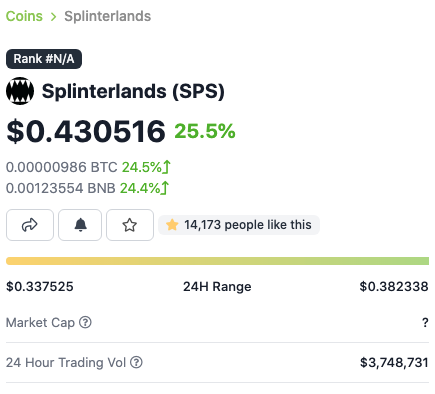This screenshot has width=435, height=394.
Task: Click the 24H range gradient bar
Action: (x=217, y=261)
